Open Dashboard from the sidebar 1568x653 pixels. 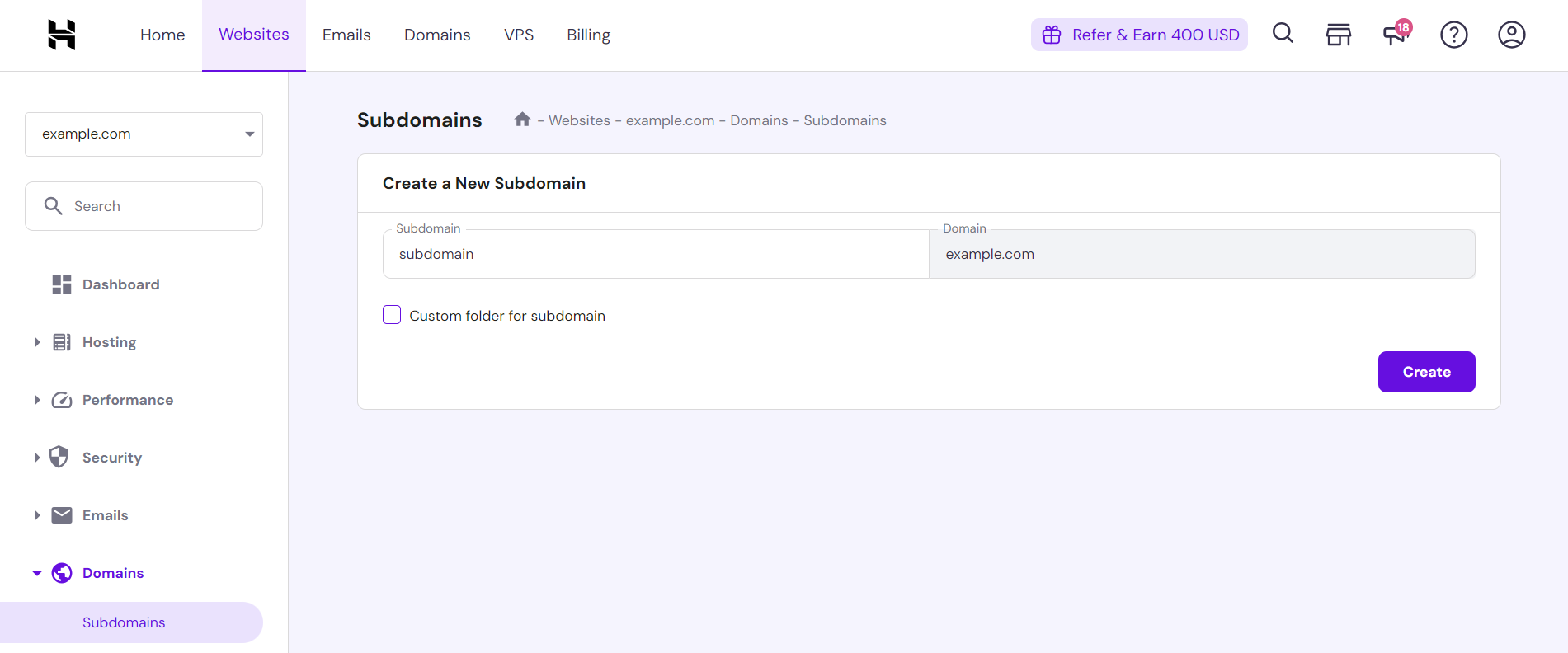pyautogui.click(x=120, y=284)
